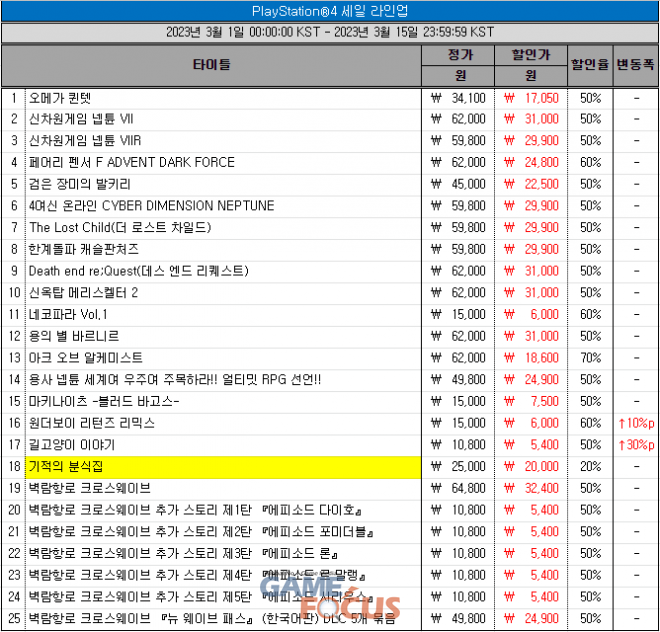
Task: Click the title '한계돌파 캐슬판처즈'
Action: [x=83, y=250]
